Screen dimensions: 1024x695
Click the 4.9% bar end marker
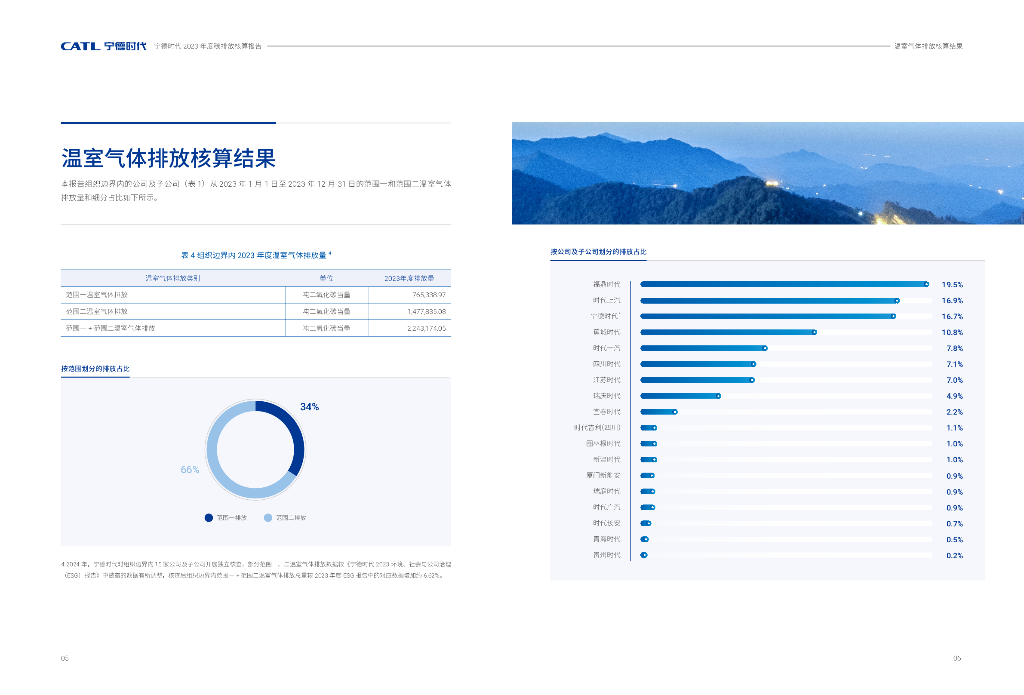[718, 396]
